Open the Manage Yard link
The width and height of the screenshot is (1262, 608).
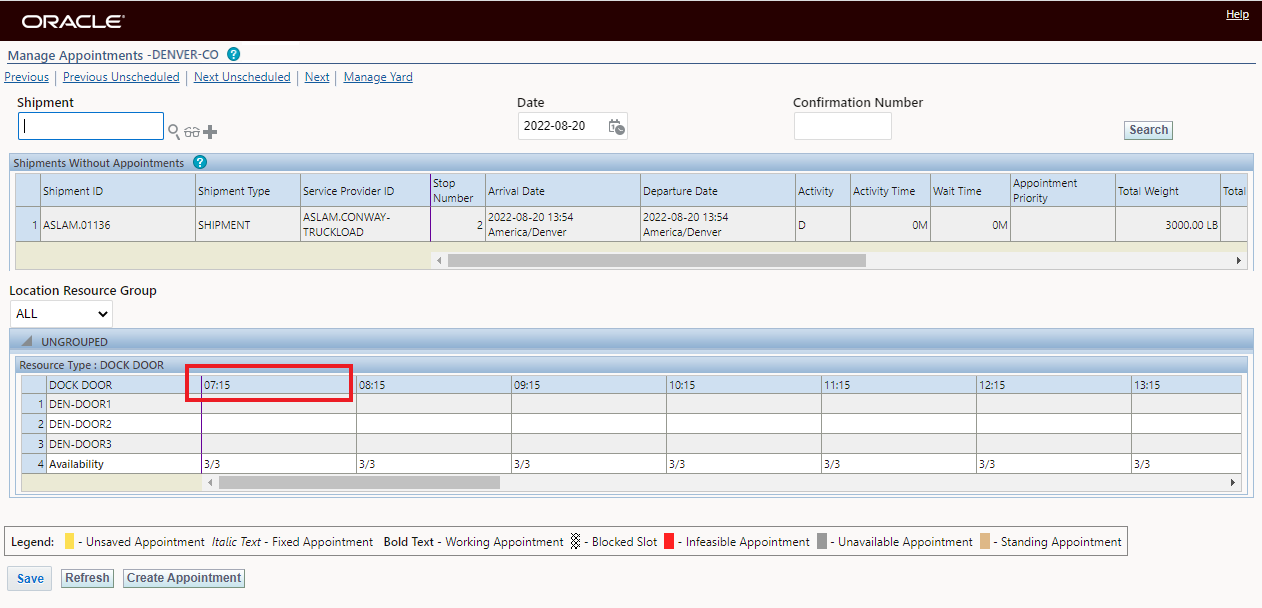(378, 77)
